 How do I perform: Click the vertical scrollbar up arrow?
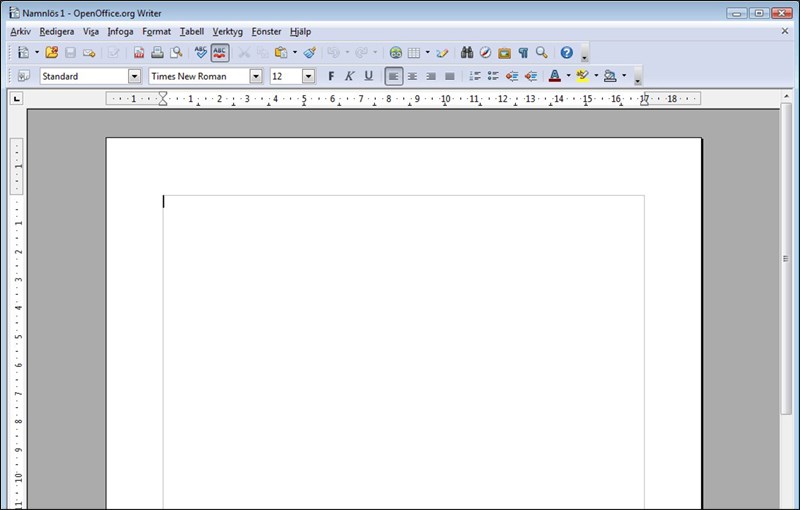786,96
